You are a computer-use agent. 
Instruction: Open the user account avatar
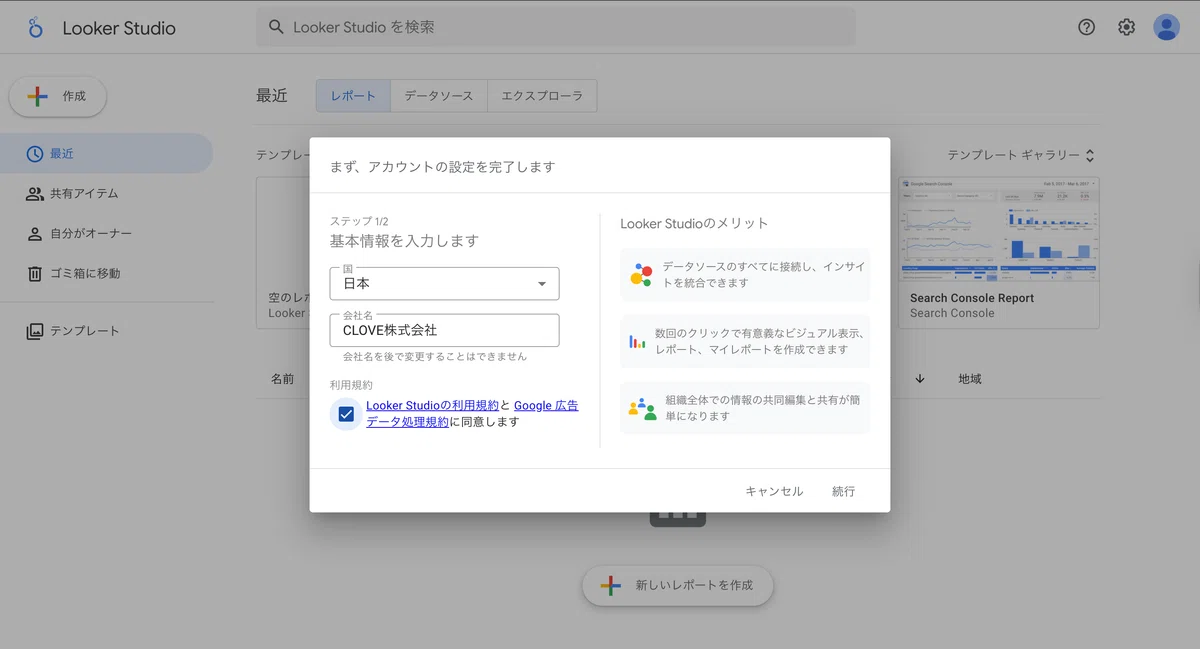click(x=1166, y=27)
